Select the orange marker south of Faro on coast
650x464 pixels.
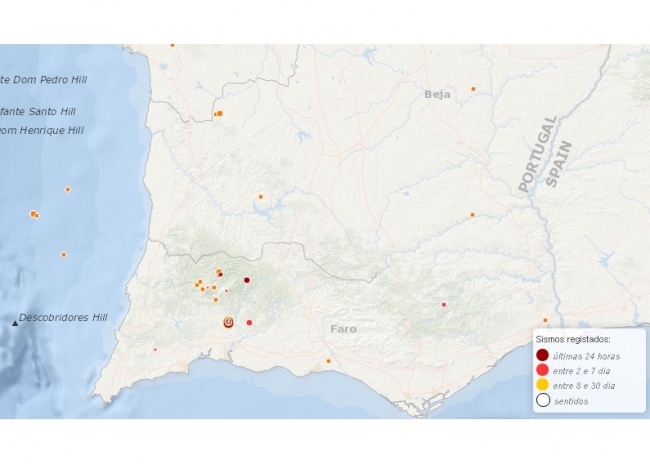[328, 361]
